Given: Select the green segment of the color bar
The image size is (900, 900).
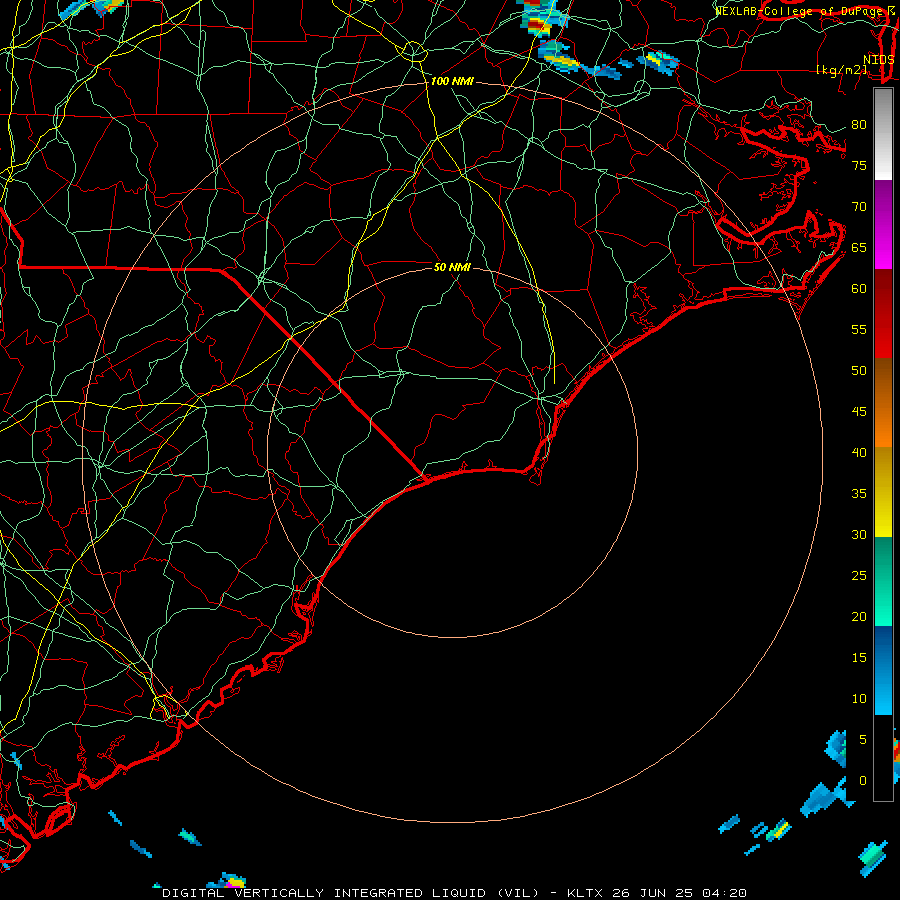Looking at the screenshot, I should click(x=883, y=581).
